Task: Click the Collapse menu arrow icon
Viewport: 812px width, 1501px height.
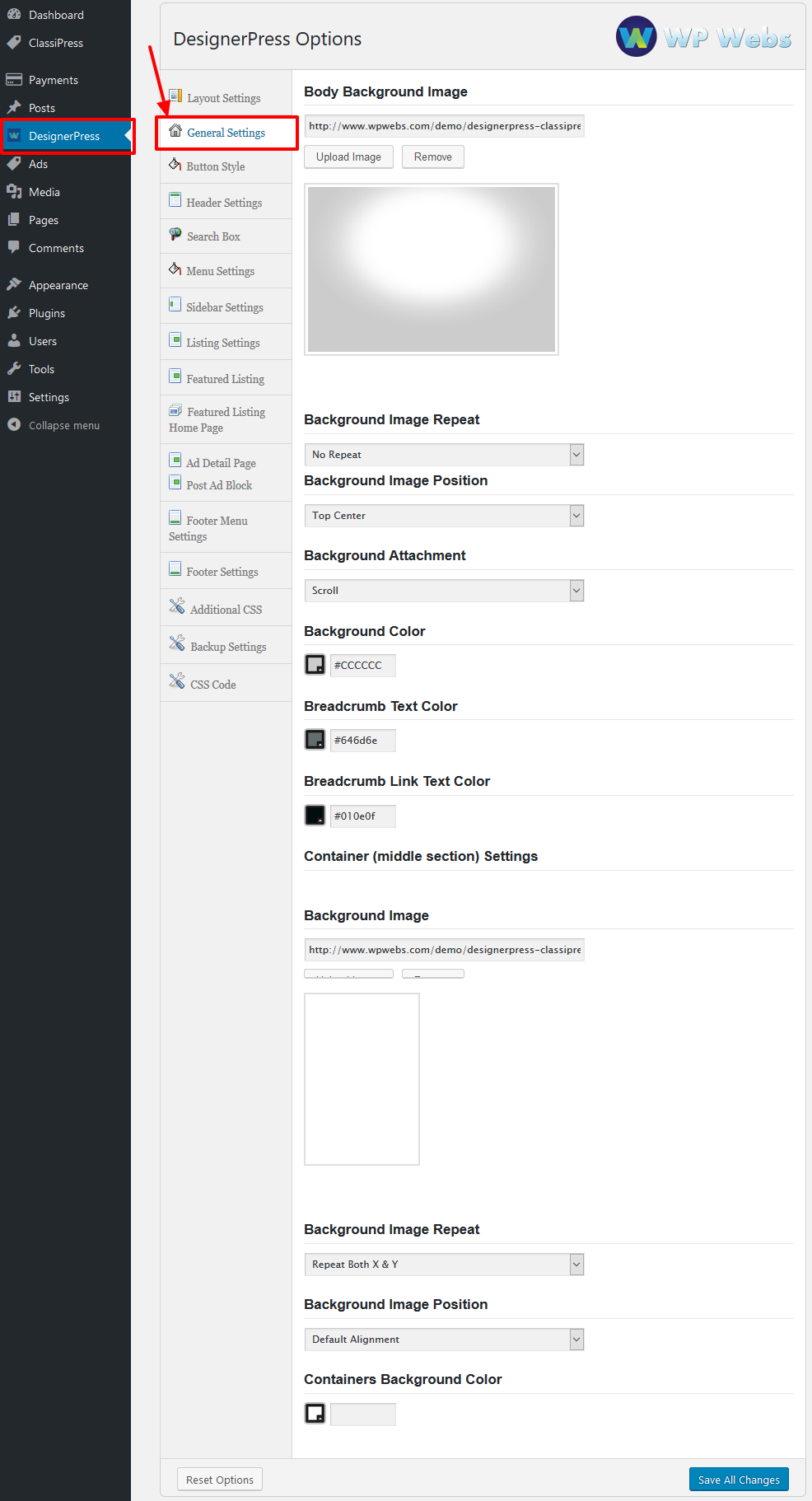Action: tap(14, 424)
